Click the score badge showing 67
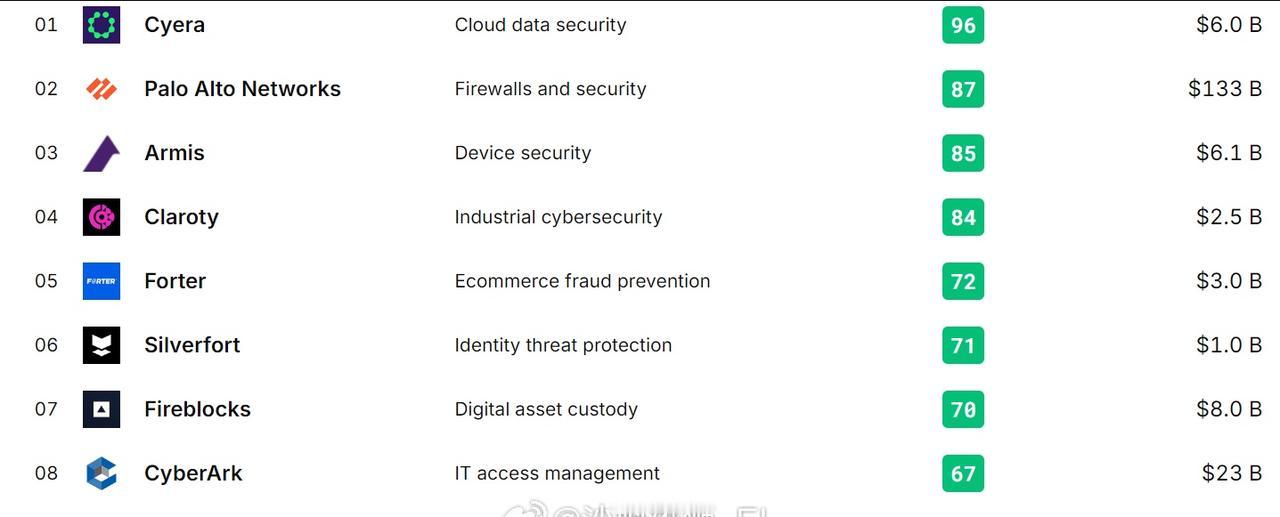The width and height of the screenshot is (1280, 517). point(963,473)
